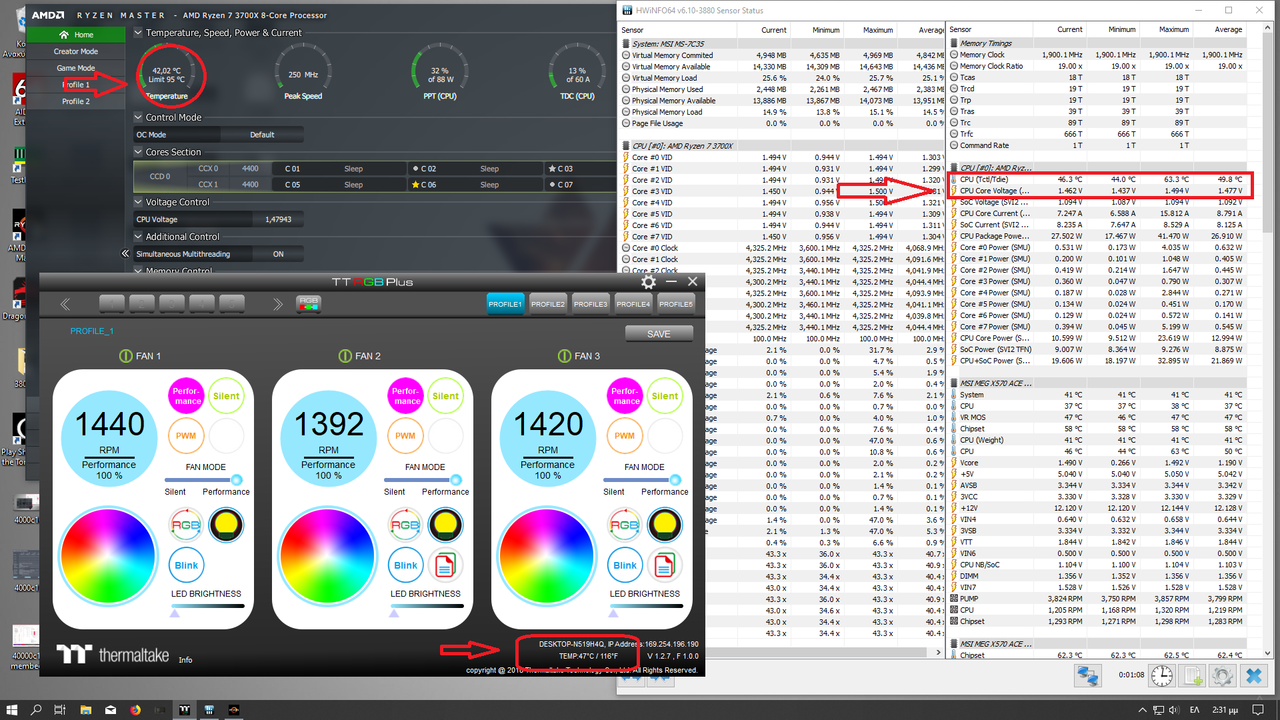Screen dimensions: 1280x720
Task: Select yellow LED light mode for Fan 2
Action: pos(445,525)
